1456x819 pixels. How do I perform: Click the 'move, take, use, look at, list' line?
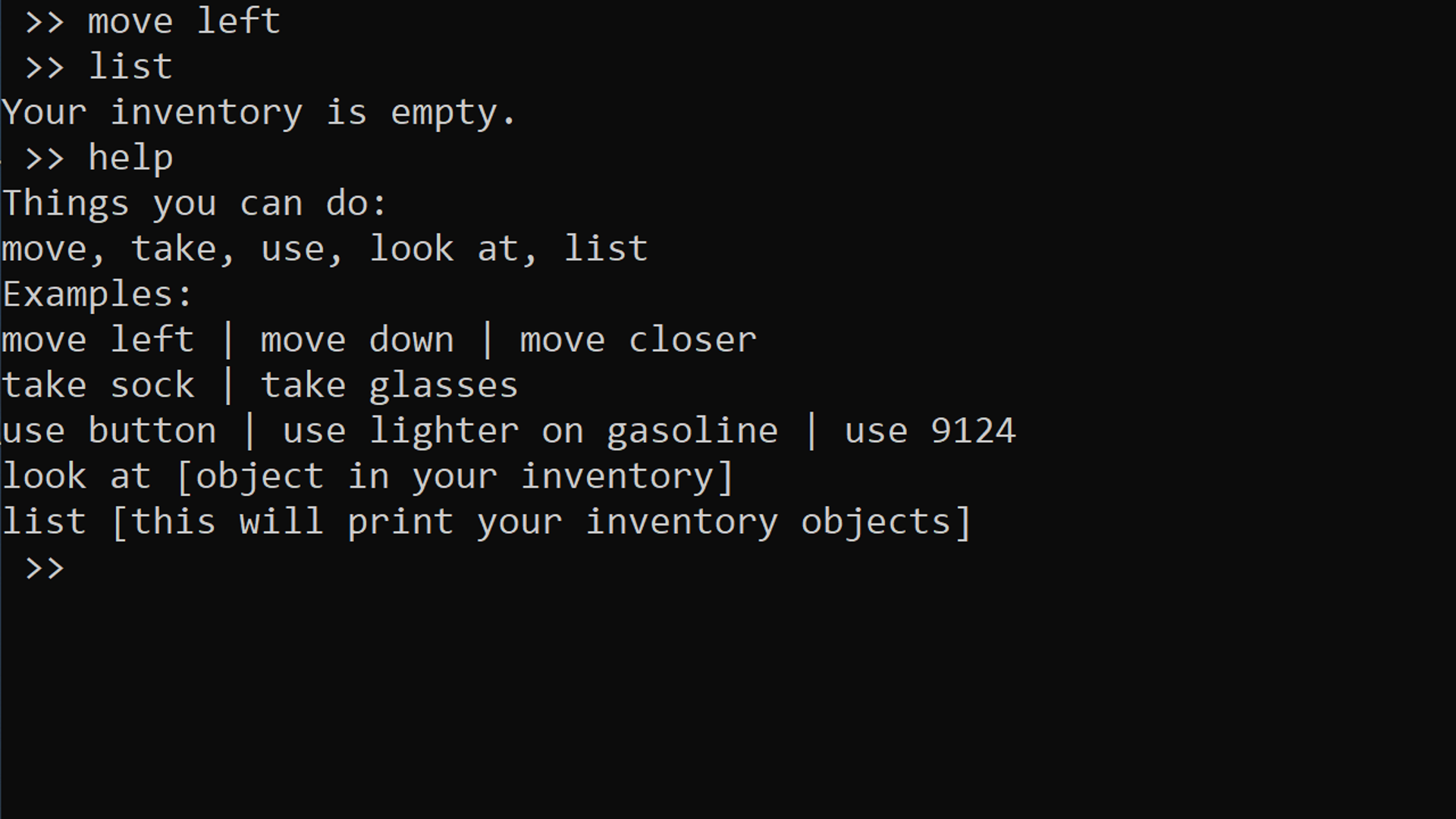[x=325, y=249]
